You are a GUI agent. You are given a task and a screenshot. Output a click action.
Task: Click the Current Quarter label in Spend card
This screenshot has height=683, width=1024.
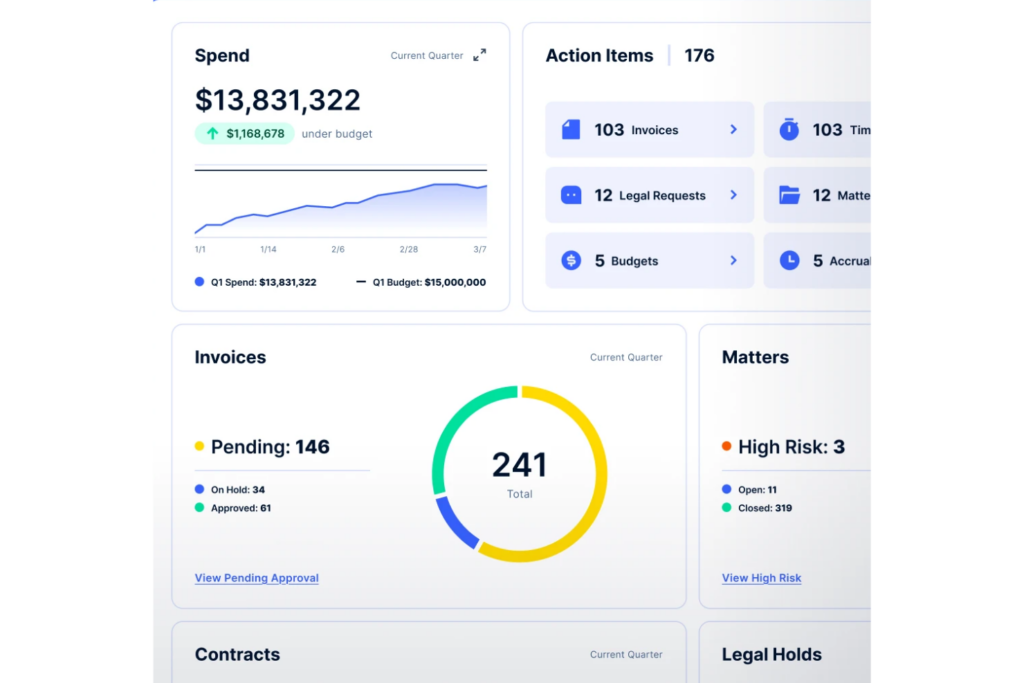coord(426,56)
